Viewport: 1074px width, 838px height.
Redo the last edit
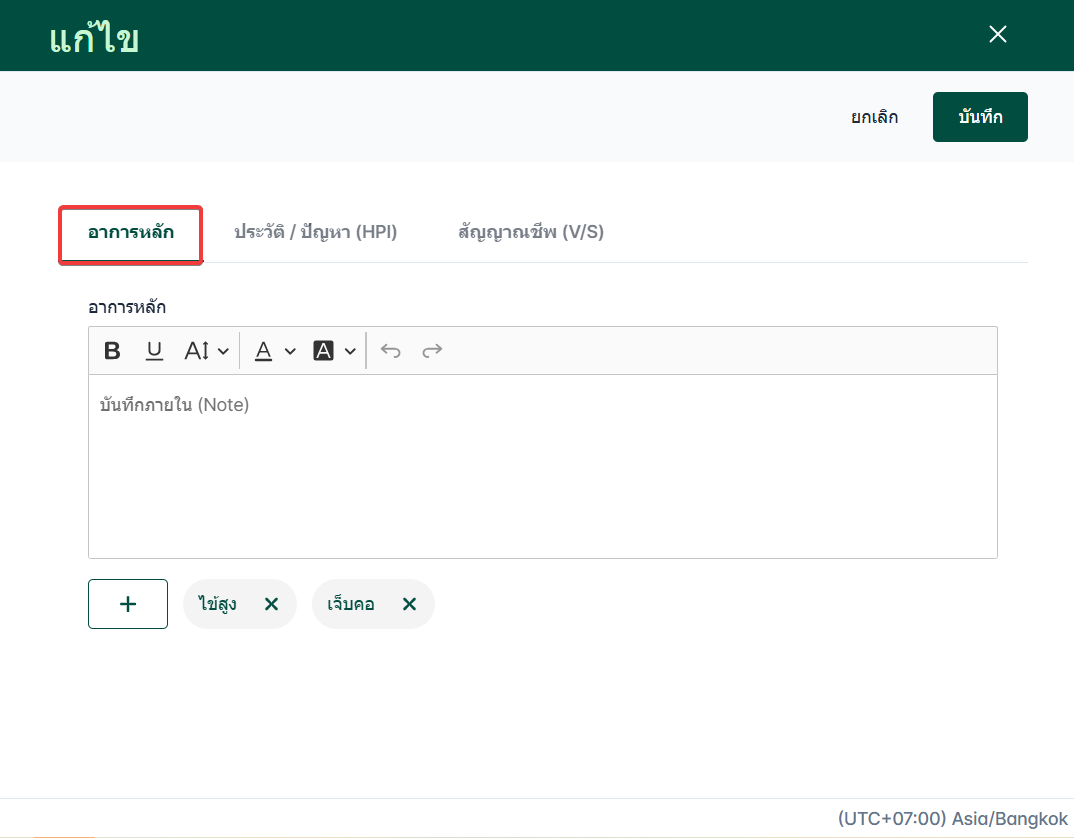432,351
